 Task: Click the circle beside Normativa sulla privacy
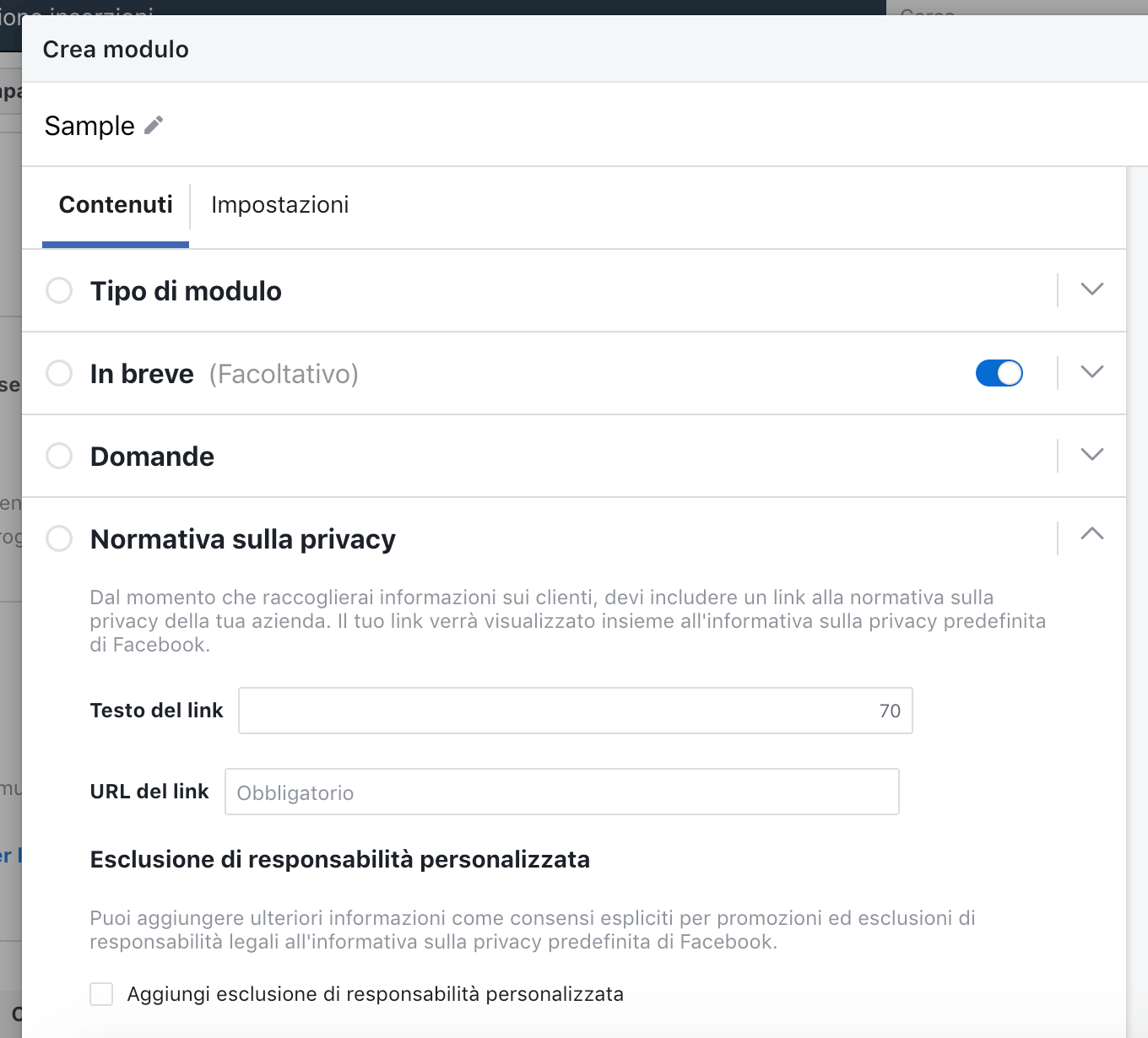point(59,538)
